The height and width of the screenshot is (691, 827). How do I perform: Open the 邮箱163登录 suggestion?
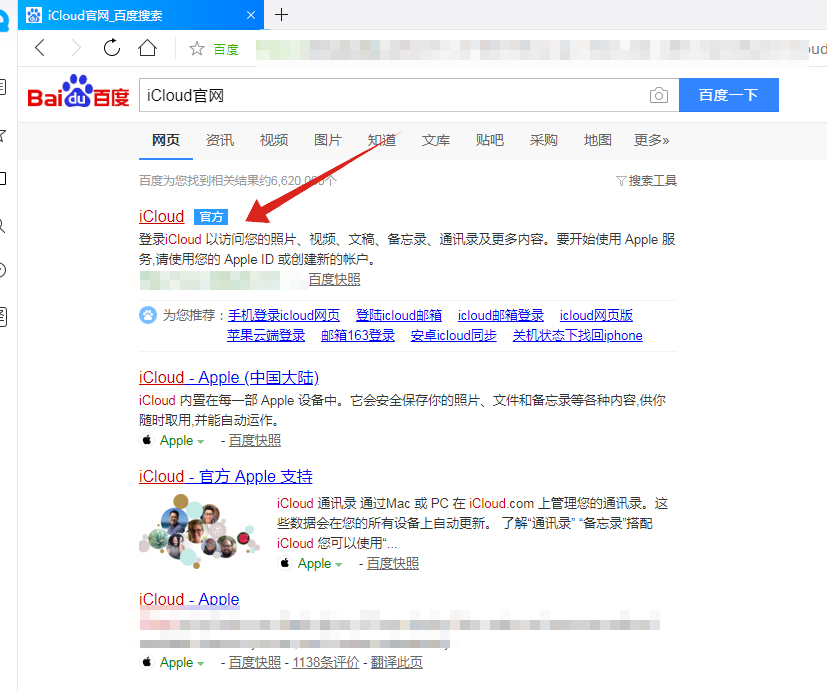pyautogui.click(x=358, y=335)
